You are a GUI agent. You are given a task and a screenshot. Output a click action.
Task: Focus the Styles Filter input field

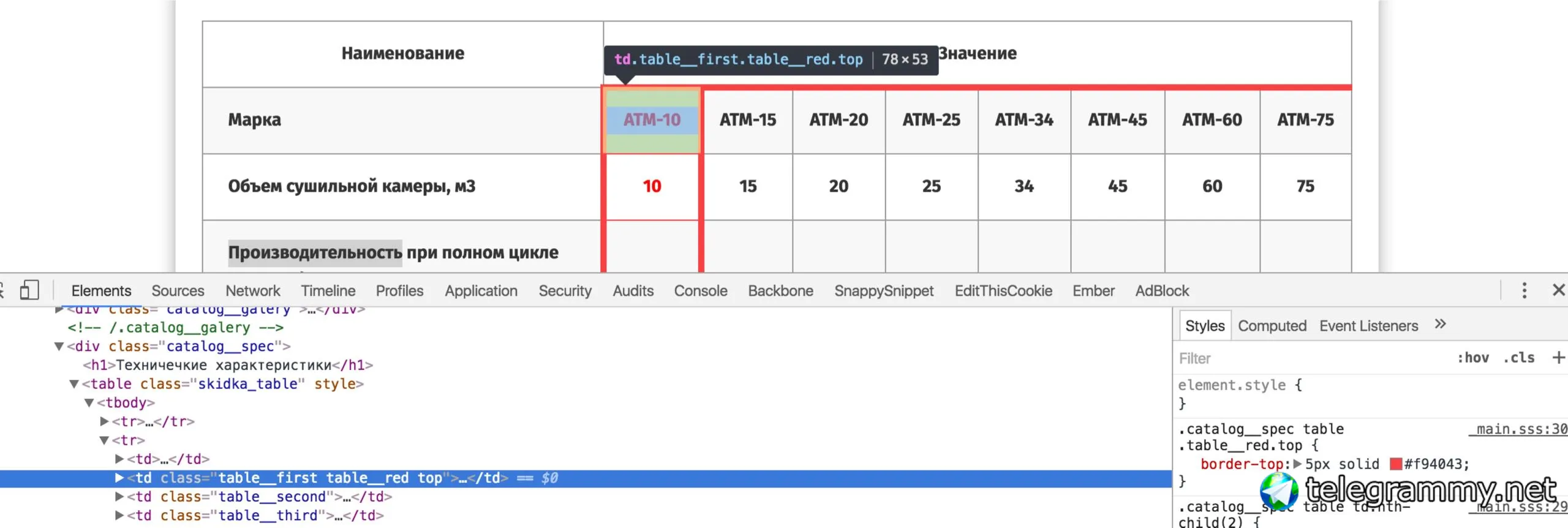point(1311,358)
